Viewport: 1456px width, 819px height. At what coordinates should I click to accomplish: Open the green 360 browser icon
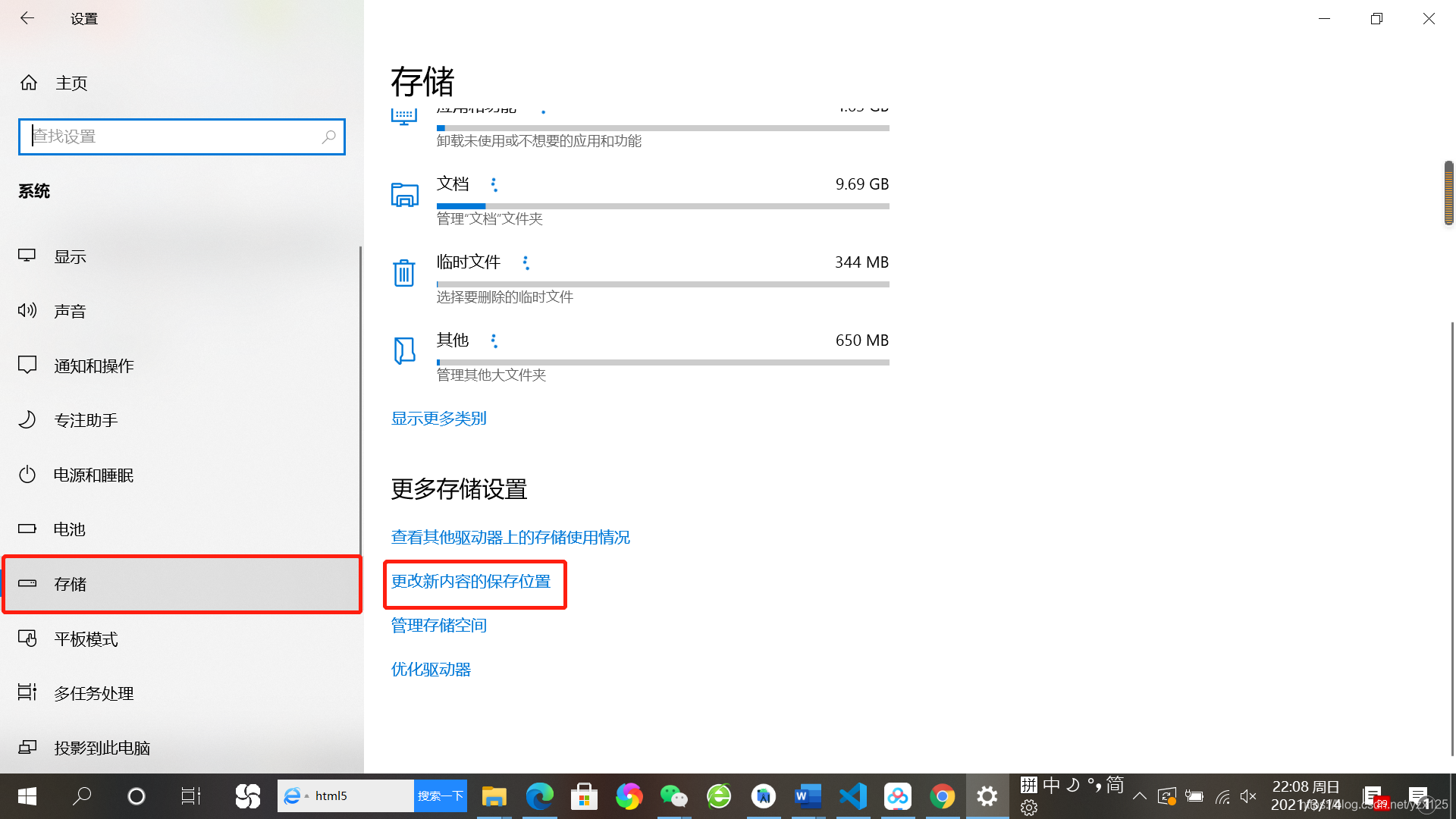coord(719,796)
